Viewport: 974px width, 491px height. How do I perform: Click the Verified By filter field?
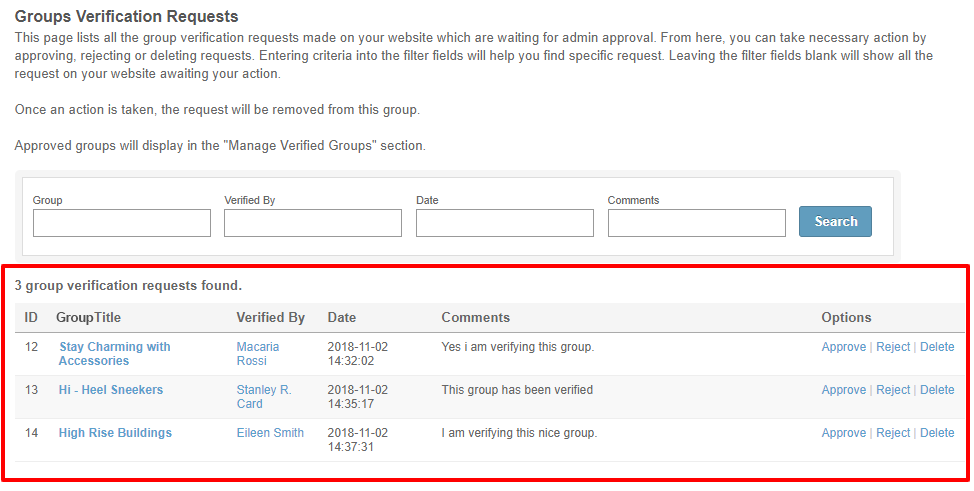(x=313, y=223)
